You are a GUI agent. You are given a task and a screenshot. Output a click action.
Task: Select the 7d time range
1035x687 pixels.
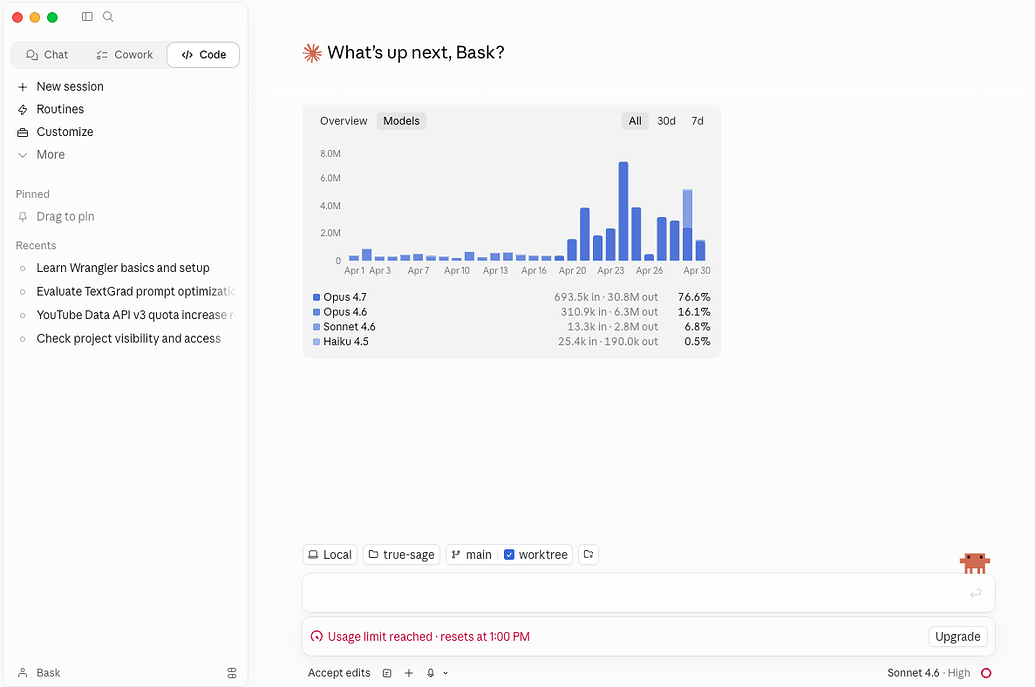pos(697,121)
